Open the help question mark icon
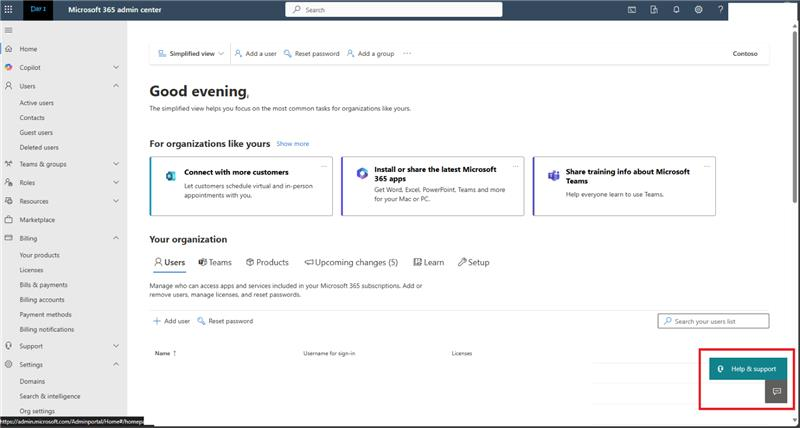This screenshot has height=428, width=800. pyautogui.click(x=720, y=10)
